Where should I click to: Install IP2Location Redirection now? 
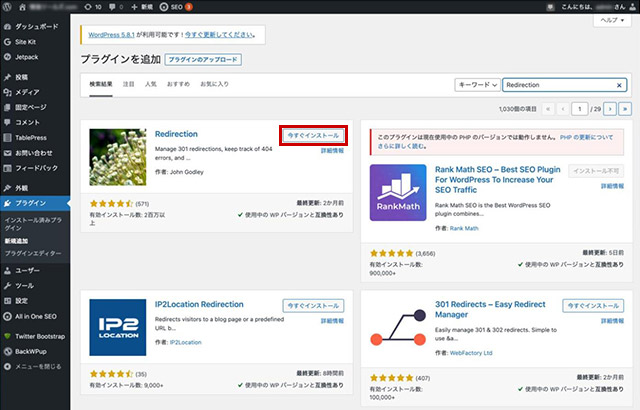pyautogui.click(x=313, y=306)
